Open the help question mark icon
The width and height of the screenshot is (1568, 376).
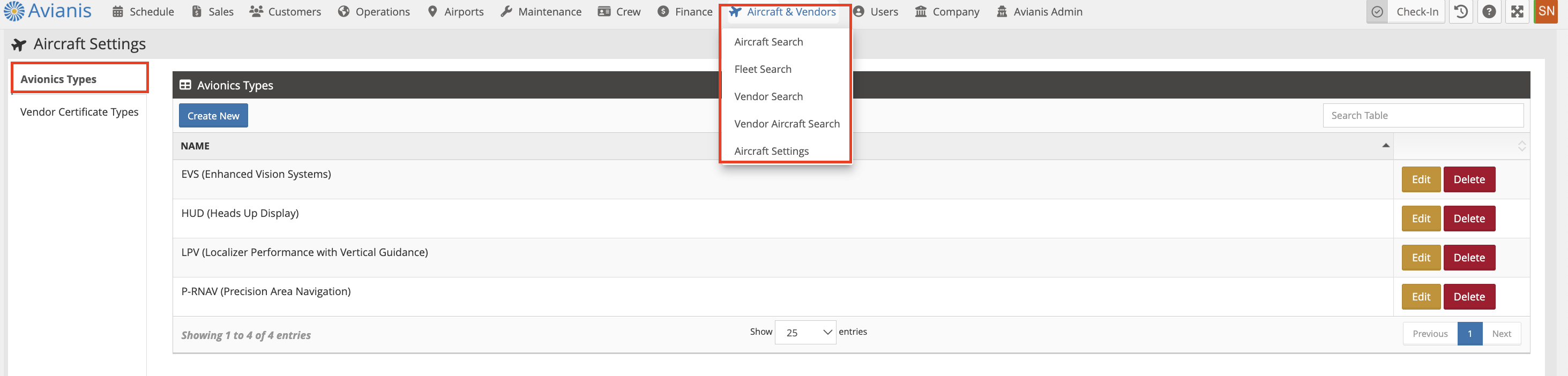(1489, 12)
